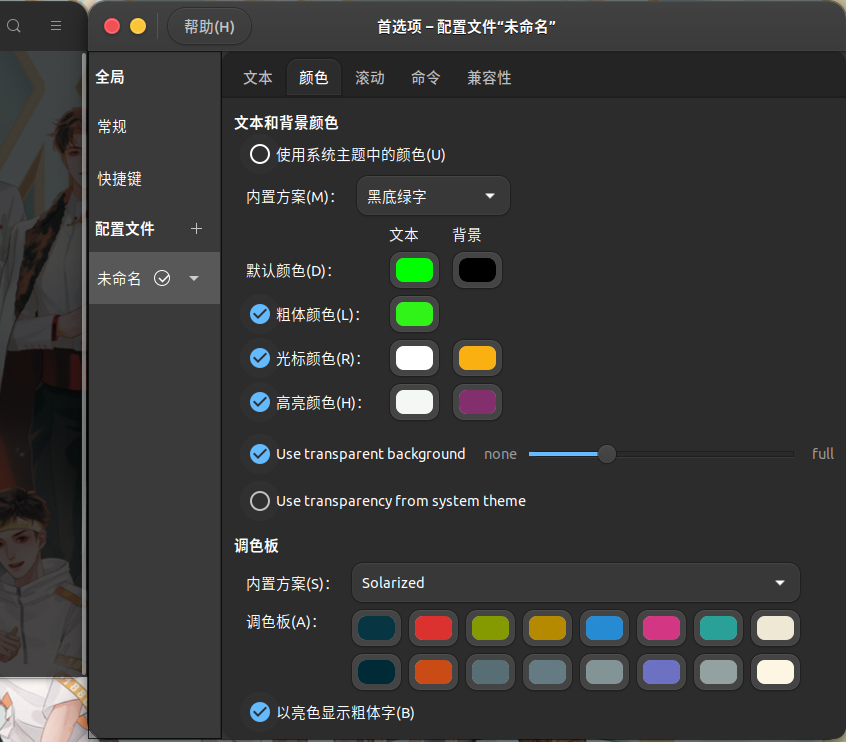Image resolution: width=846 pixels, height=742 pixels.
Task: Click the hamburger menu icon top-left
Action: tap(55, 26)
